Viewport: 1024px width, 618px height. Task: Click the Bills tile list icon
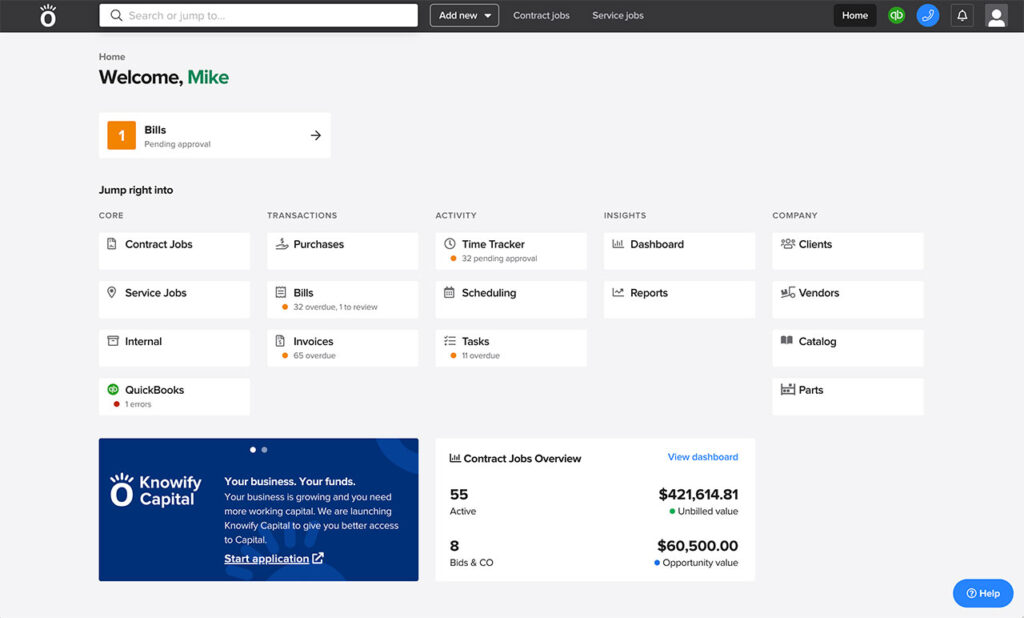[281, 292]
